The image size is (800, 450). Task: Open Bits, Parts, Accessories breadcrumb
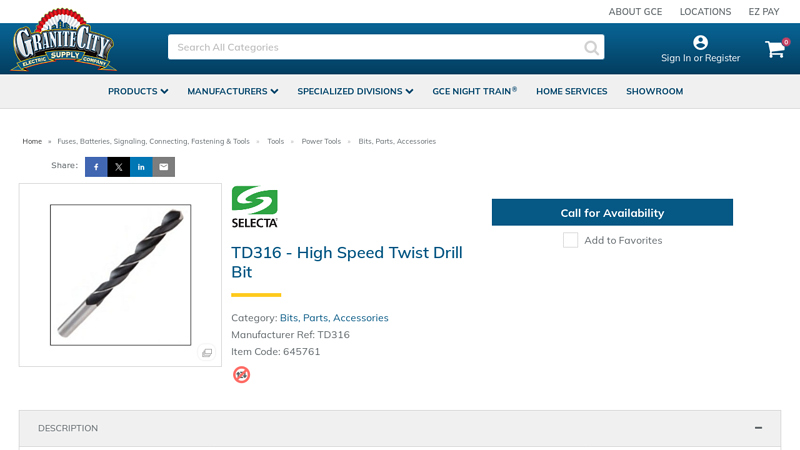pos(397,141)
